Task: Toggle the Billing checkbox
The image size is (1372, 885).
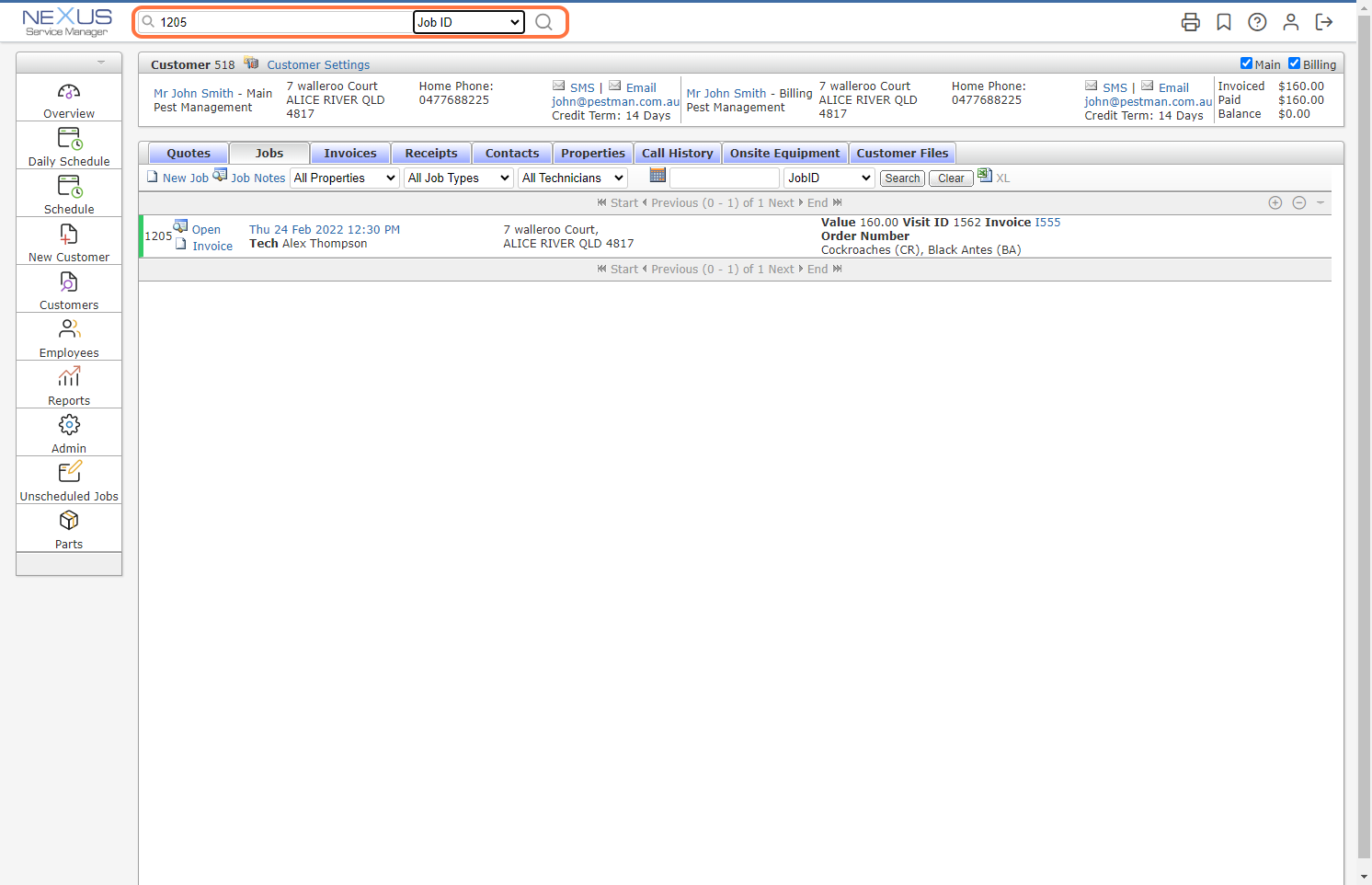Action: (x=1294, y=63)
